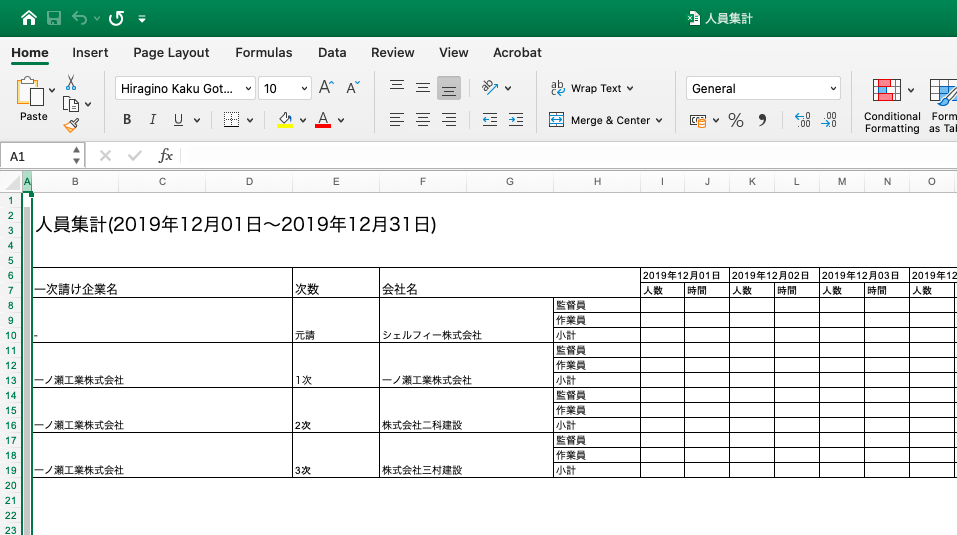Open Conditional Formatting
Viewport: 957px width, 535px height.
pyautogui.click(x=892, y=106)
